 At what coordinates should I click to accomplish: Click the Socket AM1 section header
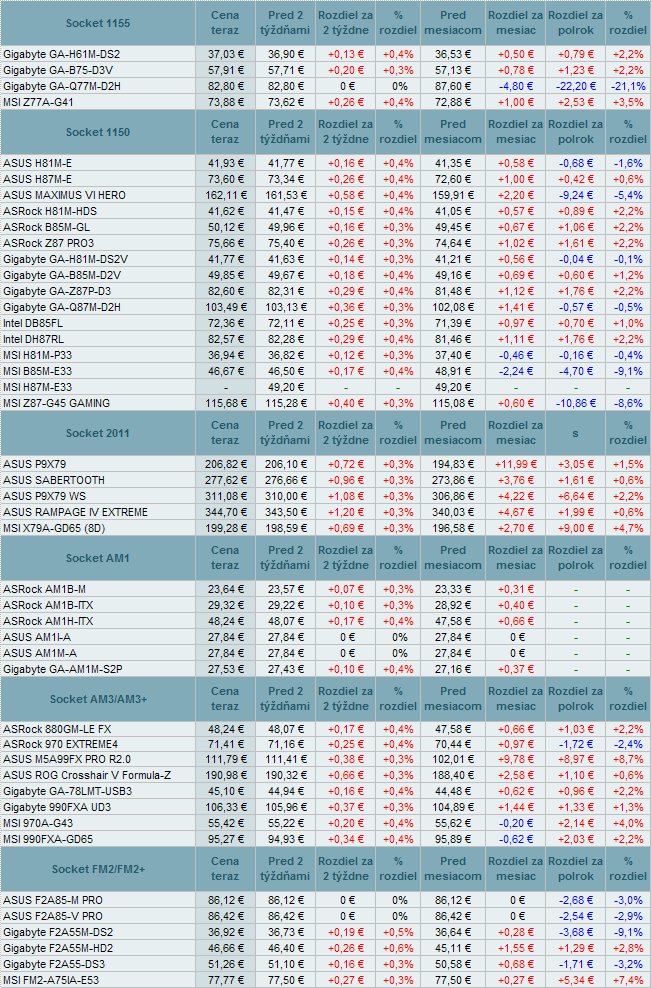(98, 558)
